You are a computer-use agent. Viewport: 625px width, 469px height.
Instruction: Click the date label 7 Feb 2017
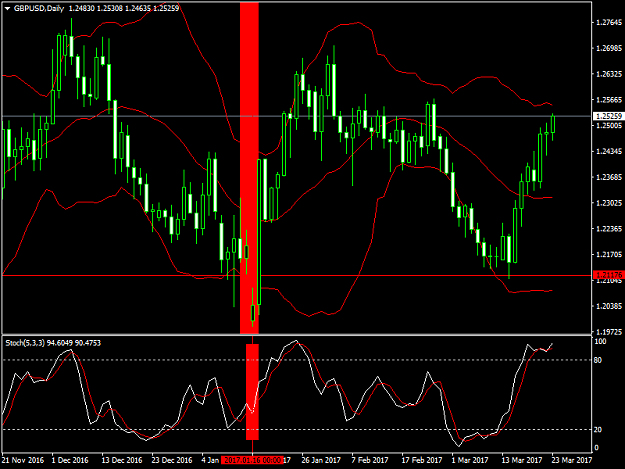(x=370, y=460)
